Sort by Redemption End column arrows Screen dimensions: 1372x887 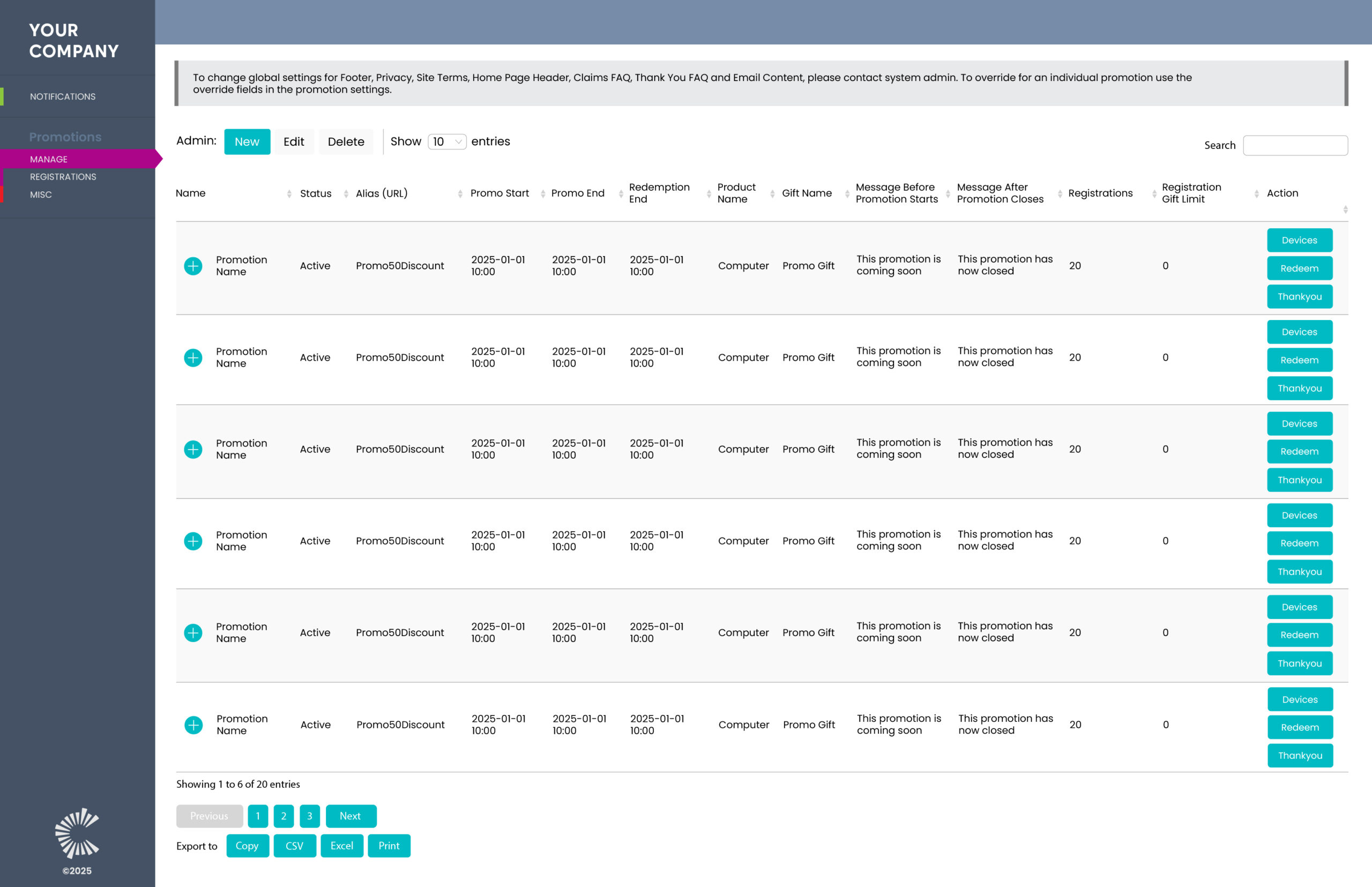click(x=709, y=194)
